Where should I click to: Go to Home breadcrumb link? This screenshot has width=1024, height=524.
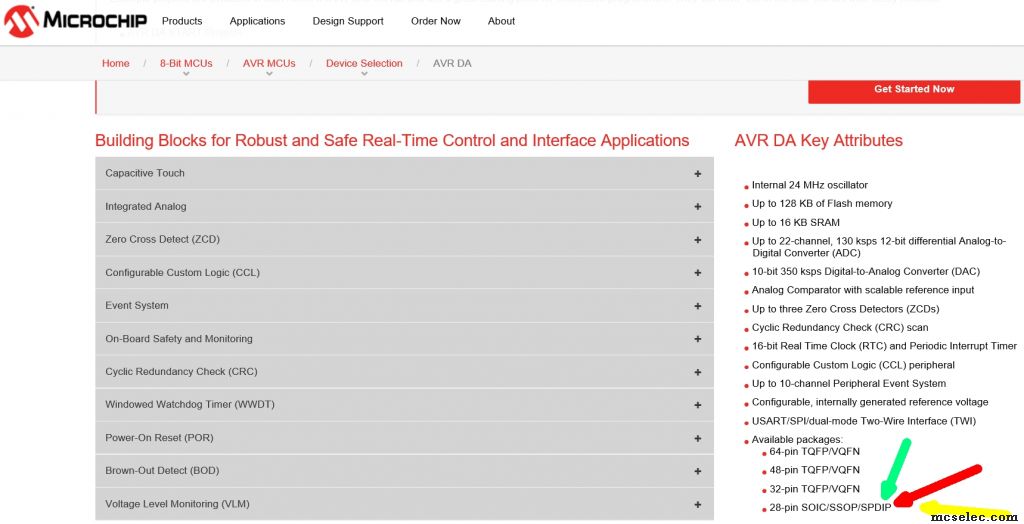coord(116,63)
